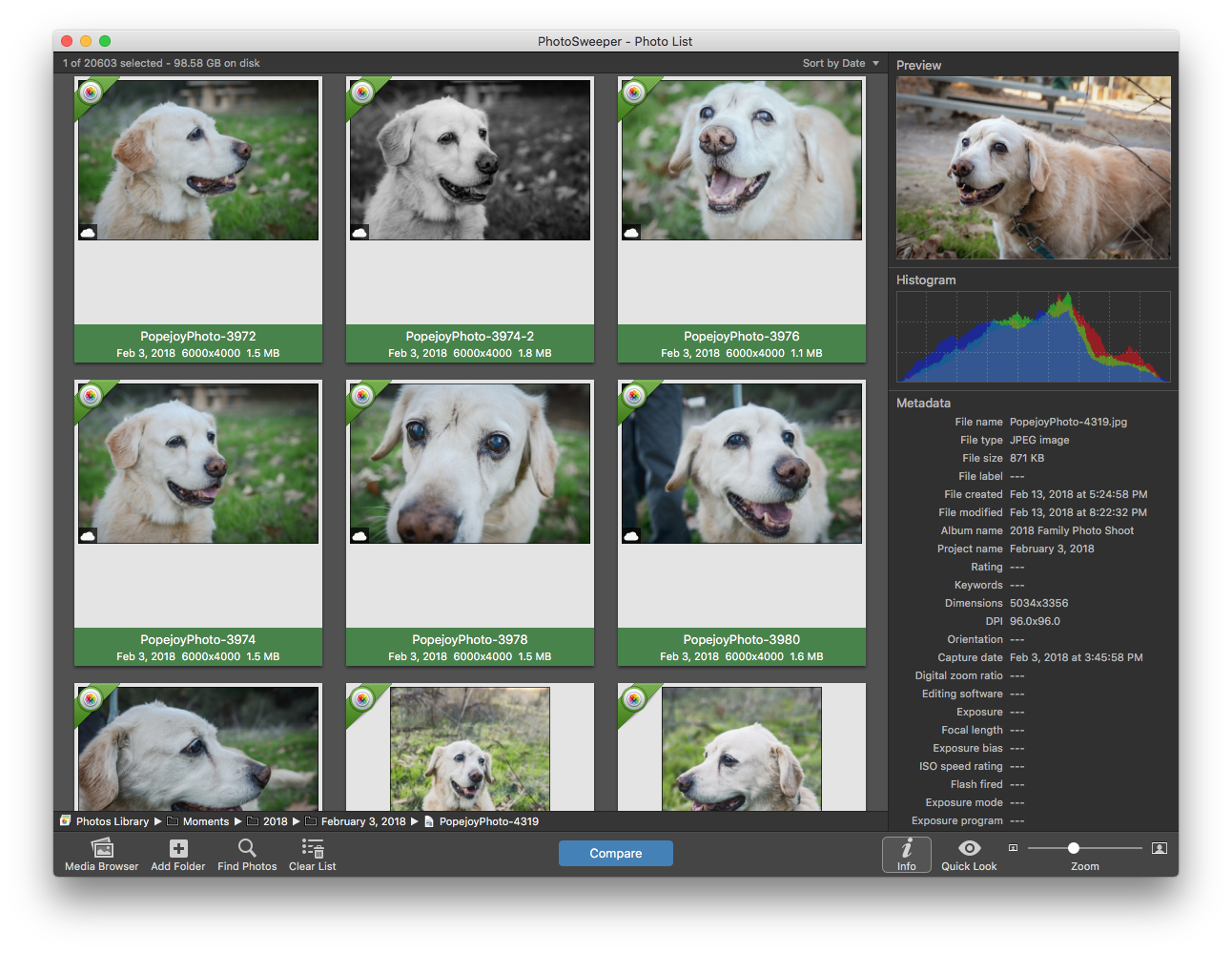Screen dimensions: 1232x953
Task: Open Quick Look eye icon
Action: click(969, 848)
